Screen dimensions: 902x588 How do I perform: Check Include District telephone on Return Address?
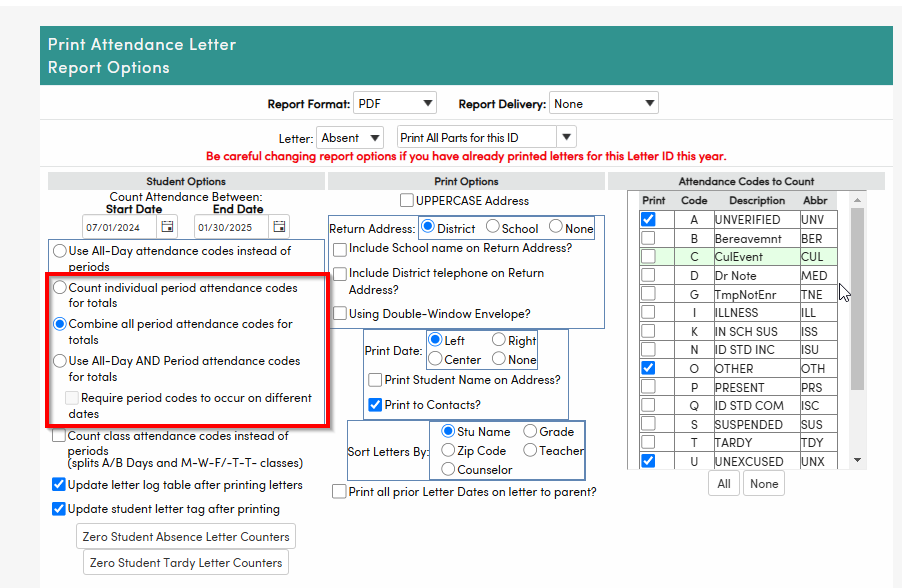(x=340, y=274)
